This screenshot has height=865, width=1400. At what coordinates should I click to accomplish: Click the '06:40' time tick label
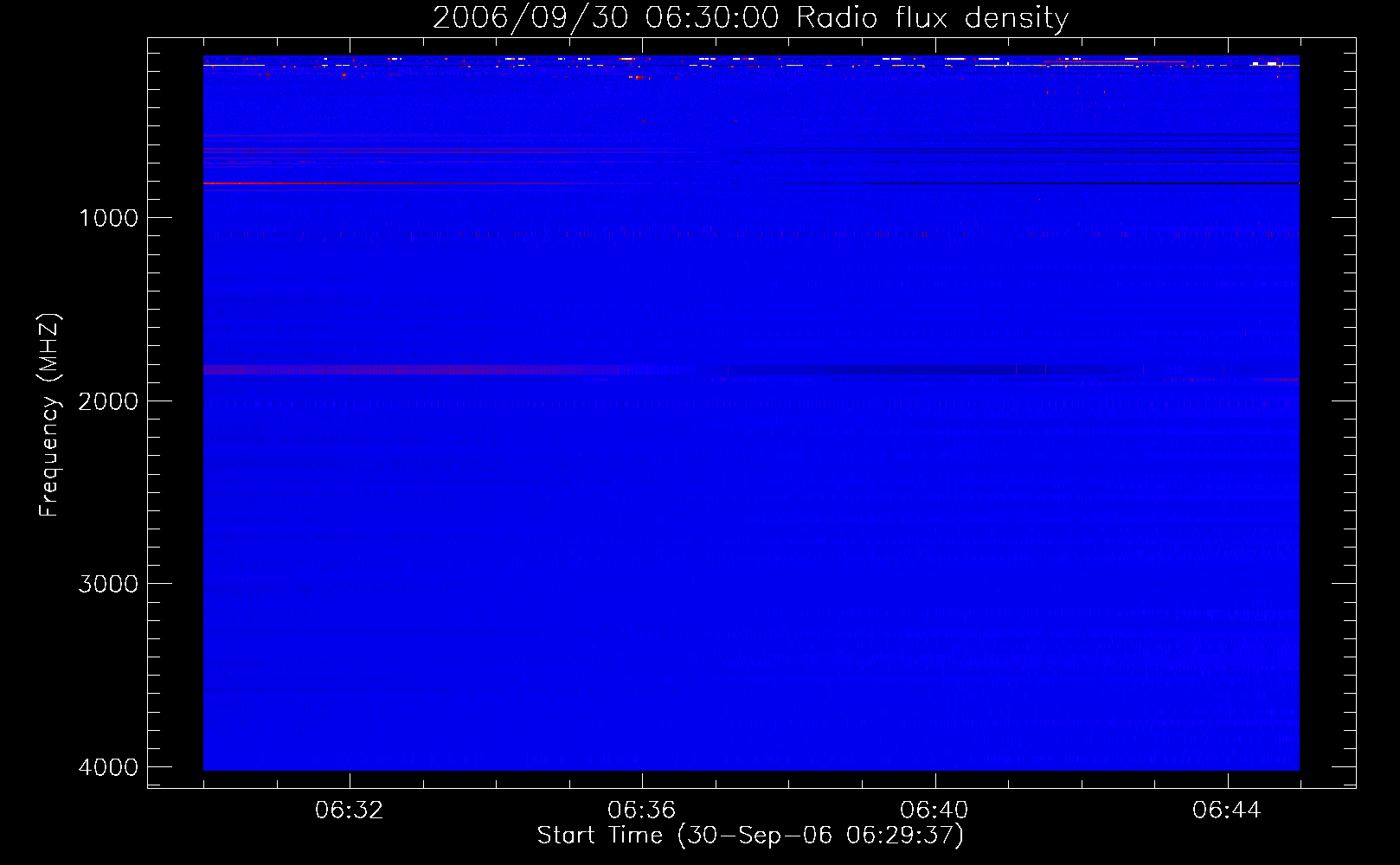tap(934, 811)
